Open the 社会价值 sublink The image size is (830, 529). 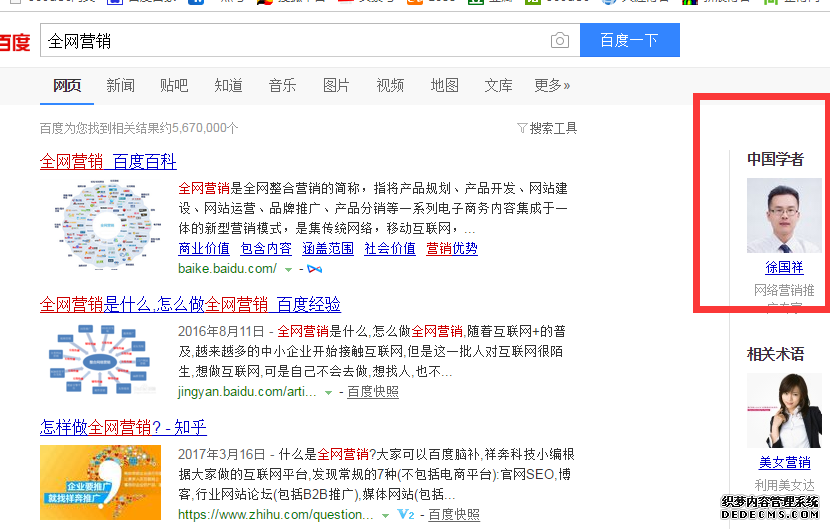(390, 248)
